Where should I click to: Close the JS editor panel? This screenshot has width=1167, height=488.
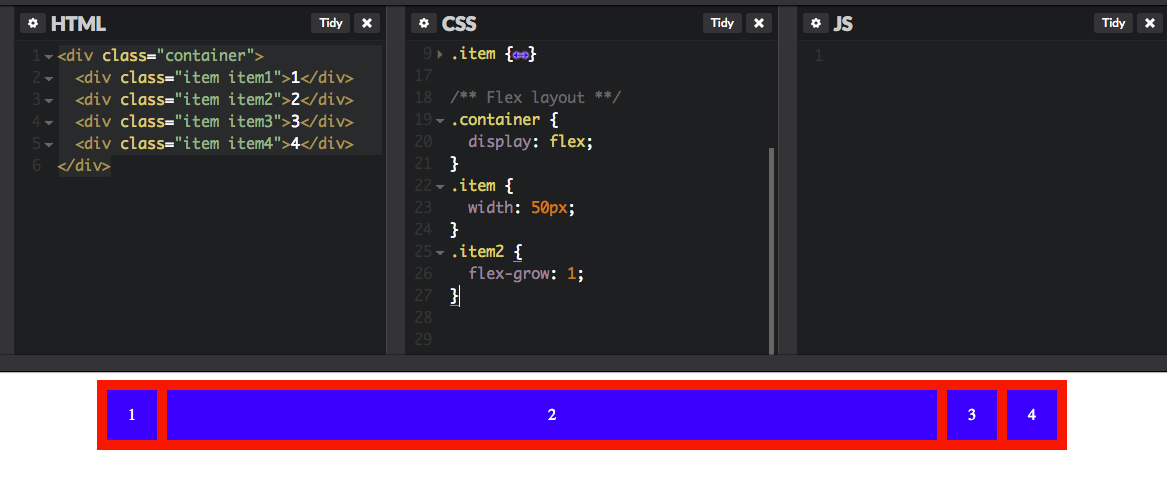click(1150, 23)
